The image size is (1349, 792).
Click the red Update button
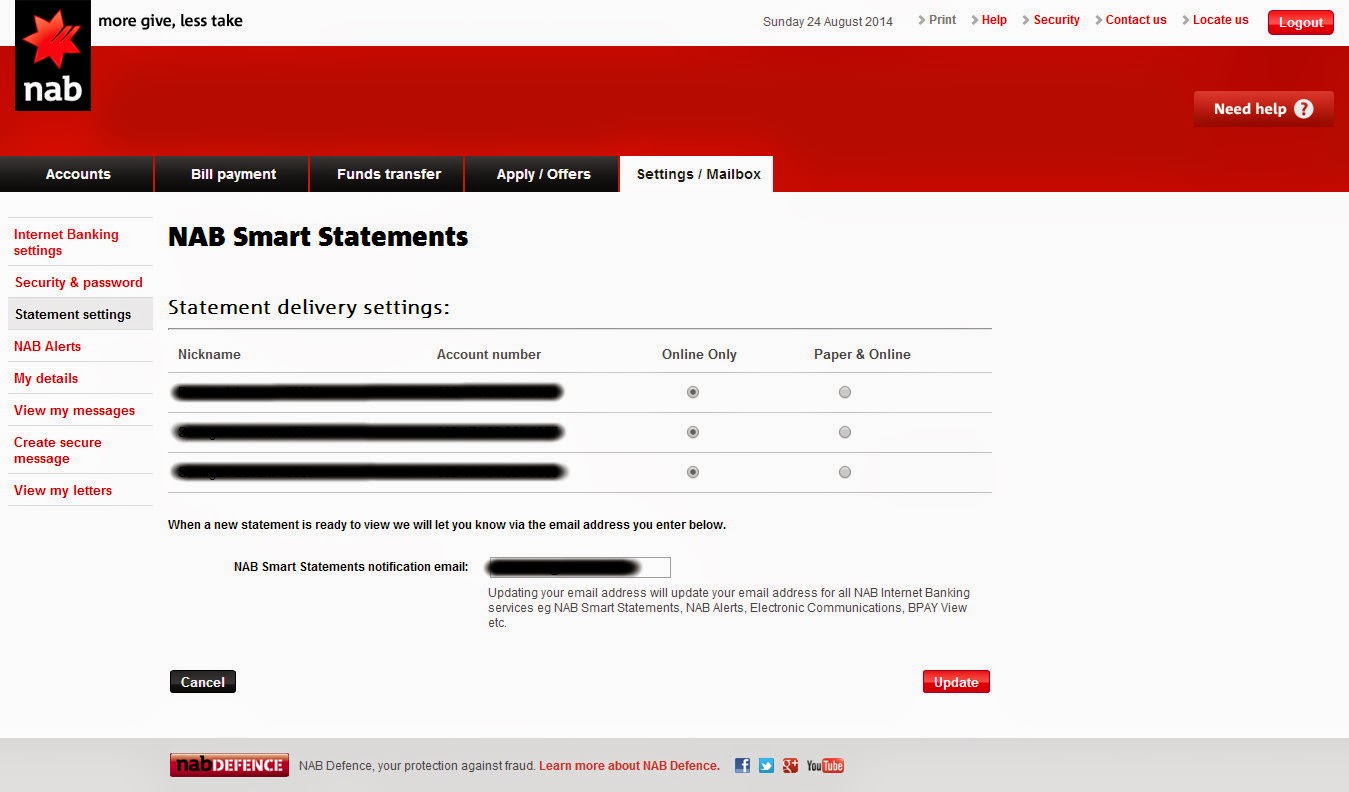(956, 682)
